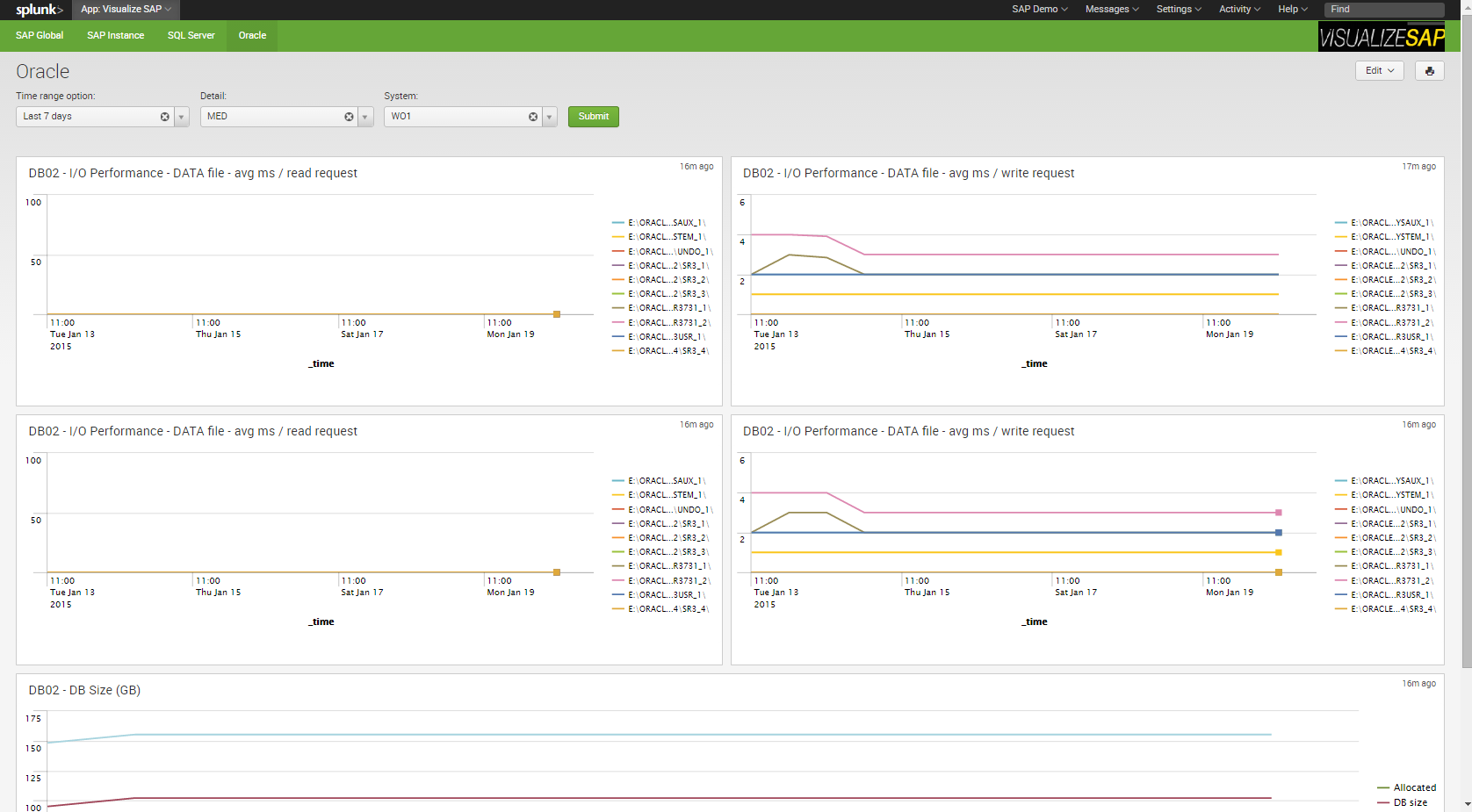This screenshot has height=812, width=1472.
Task: Open the Messages menu
Action: (x=1112, y=10)
